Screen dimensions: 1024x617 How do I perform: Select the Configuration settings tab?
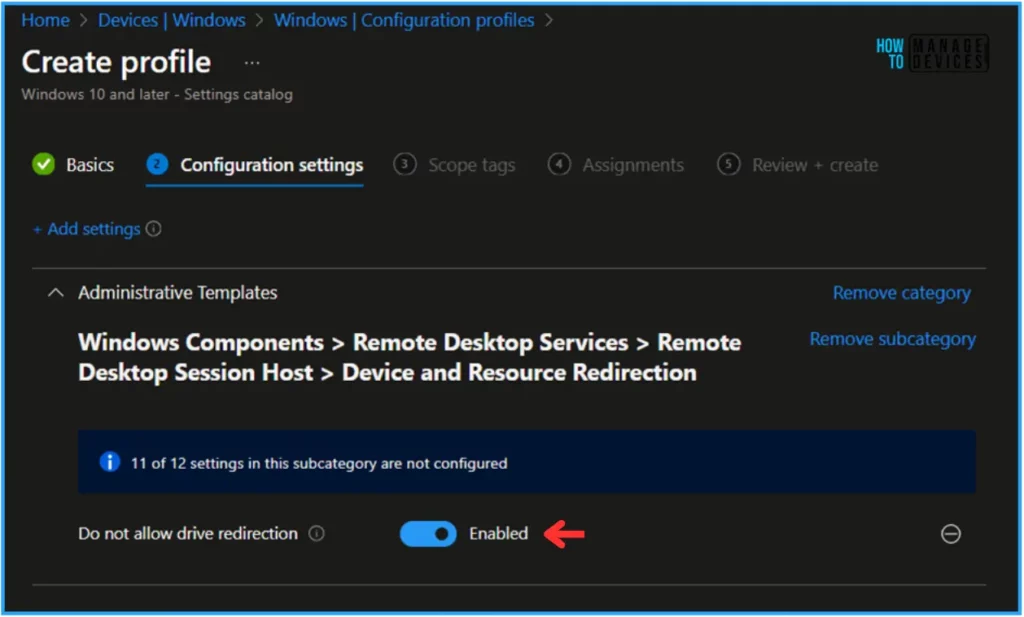coord(255,165)
